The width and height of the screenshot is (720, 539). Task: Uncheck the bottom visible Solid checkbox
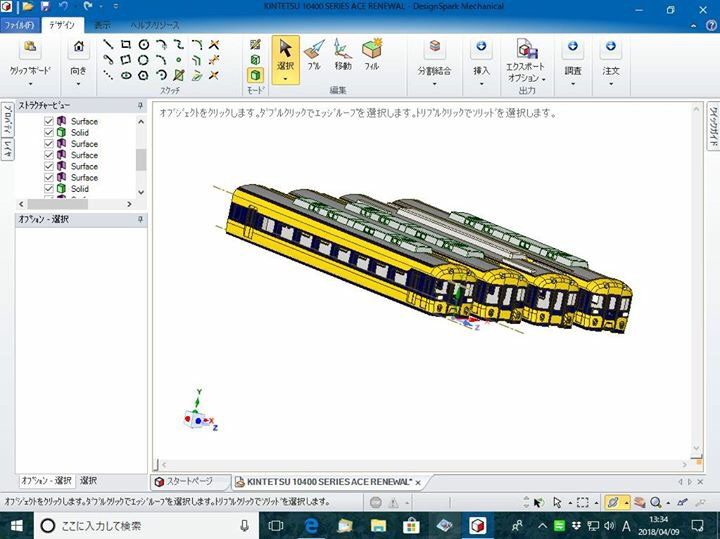point(49,189)
